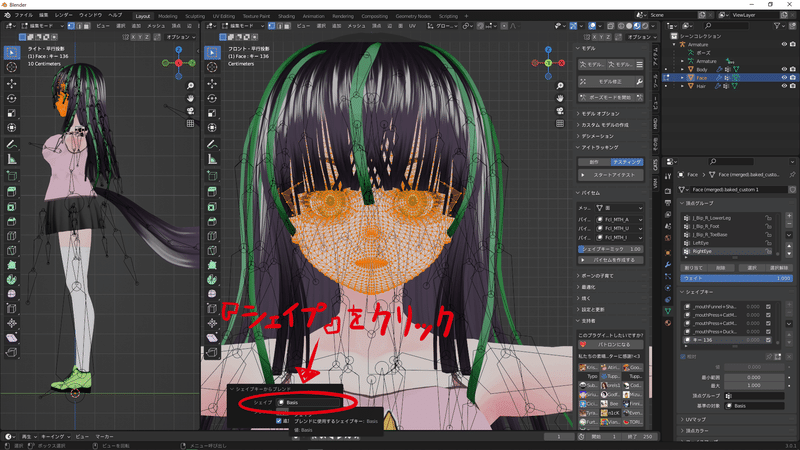Collapse バイセム panel
Viewport: 800px width, 450px height.
point(591,193)
